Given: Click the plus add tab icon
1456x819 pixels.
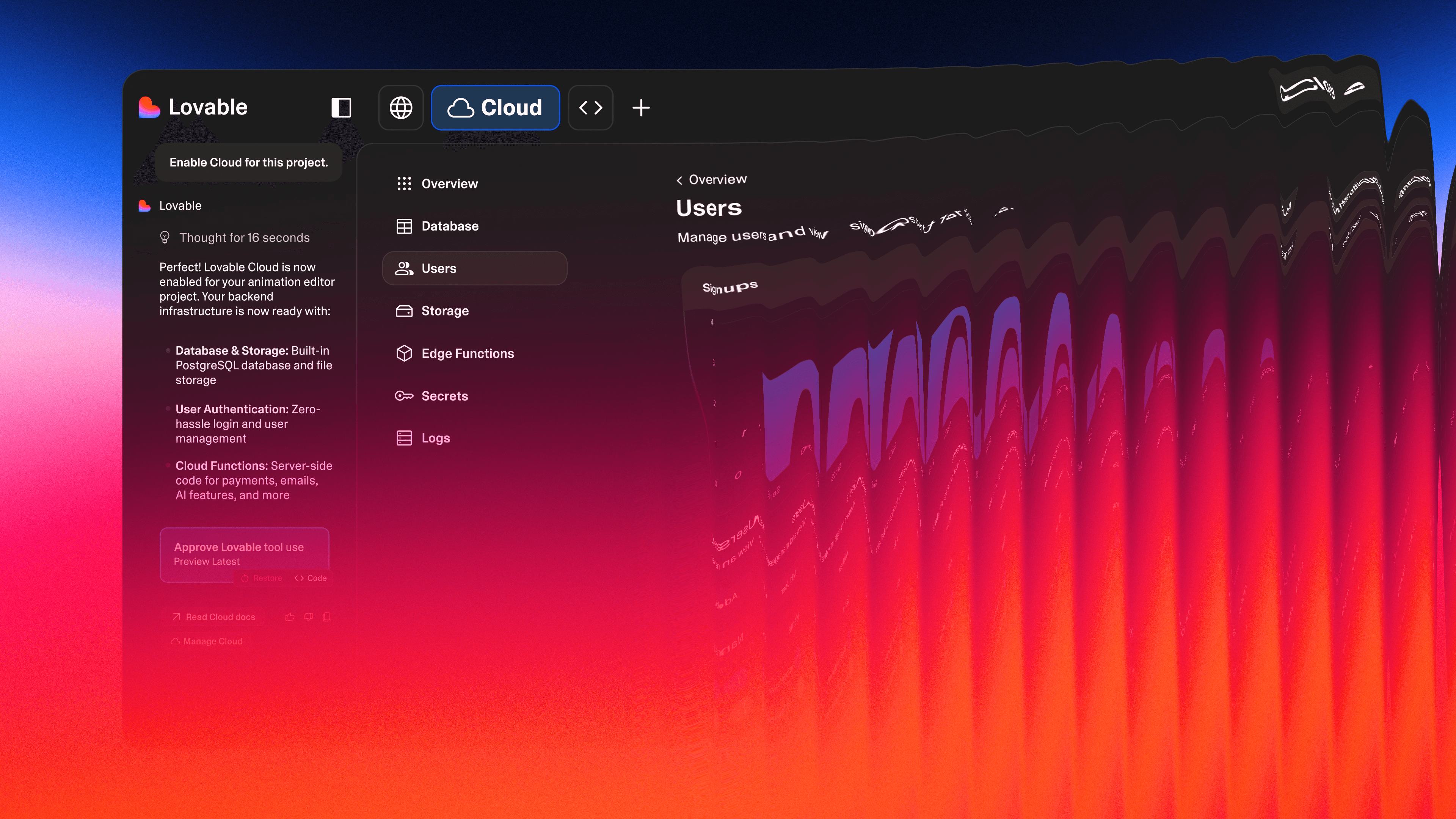Looking at the screenshot, I should point(640,107).
